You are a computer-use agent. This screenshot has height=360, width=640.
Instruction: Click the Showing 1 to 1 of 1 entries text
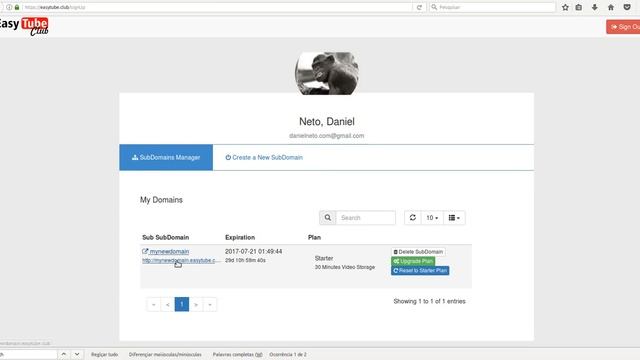tap(429, 301)
